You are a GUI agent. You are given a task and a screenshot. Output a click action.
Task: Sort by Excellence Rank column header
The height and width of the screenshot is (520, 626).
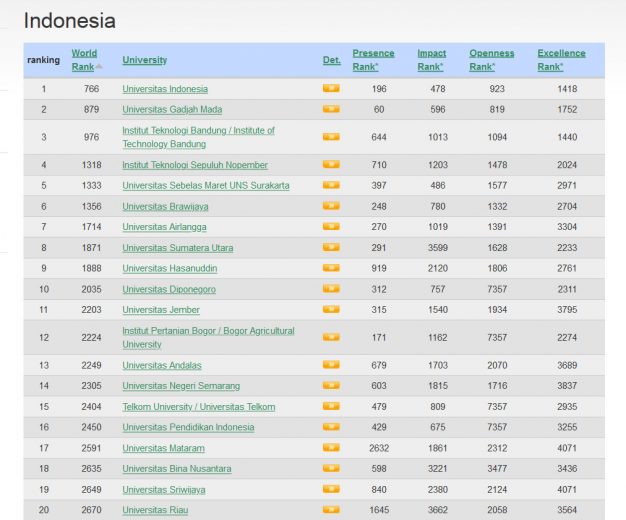pos(560,59)
